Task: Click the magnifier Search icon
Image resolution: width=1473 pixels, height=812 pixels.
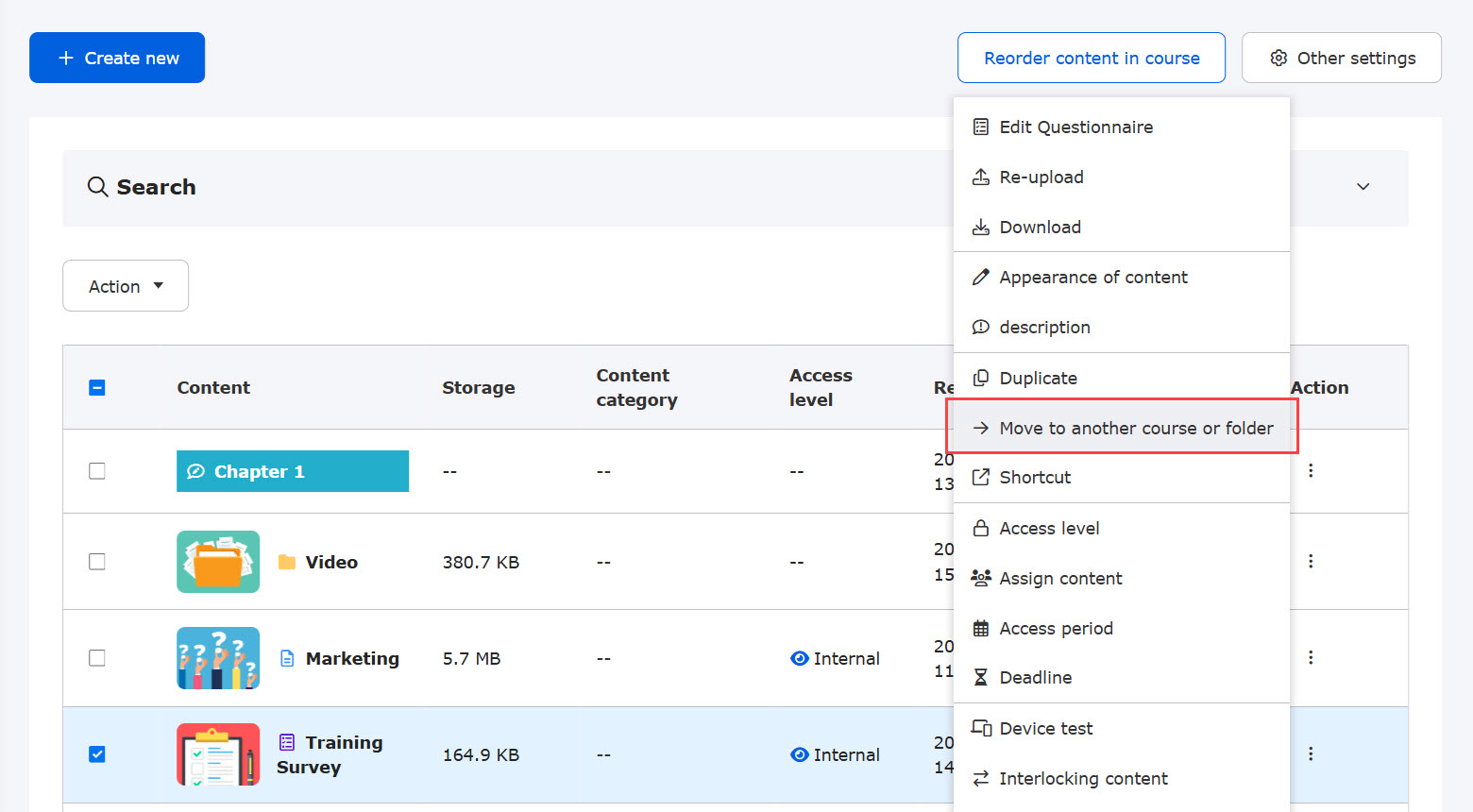Action: (x=97, y=187)
